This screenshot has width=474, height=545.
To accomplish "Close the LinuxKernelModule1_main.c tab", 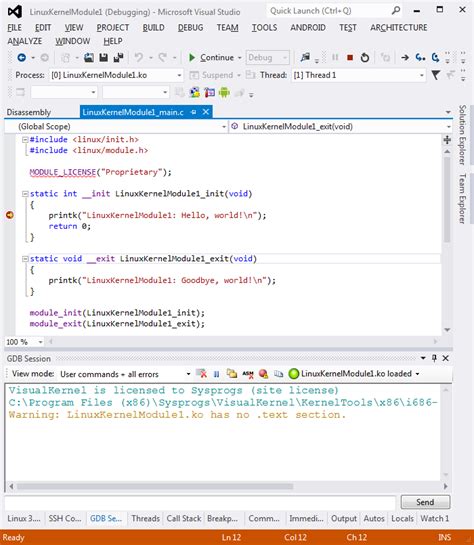I will 206,112.
